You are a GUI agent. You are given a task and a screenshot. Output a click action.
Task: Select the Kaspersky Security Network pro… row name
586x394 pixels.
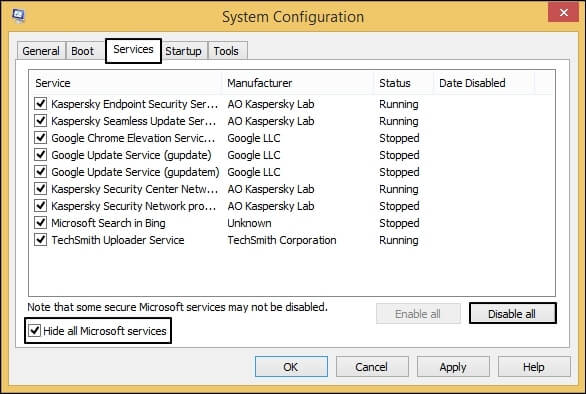click(133, 206)
